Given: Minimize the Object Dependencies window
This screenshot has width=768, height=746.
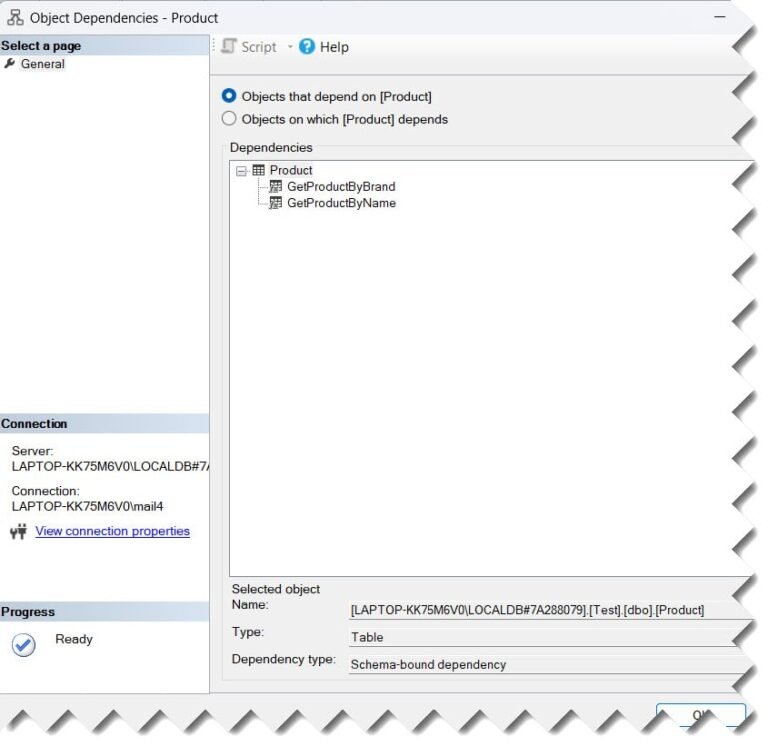Looking at the screenshot, I should [719, 17].
